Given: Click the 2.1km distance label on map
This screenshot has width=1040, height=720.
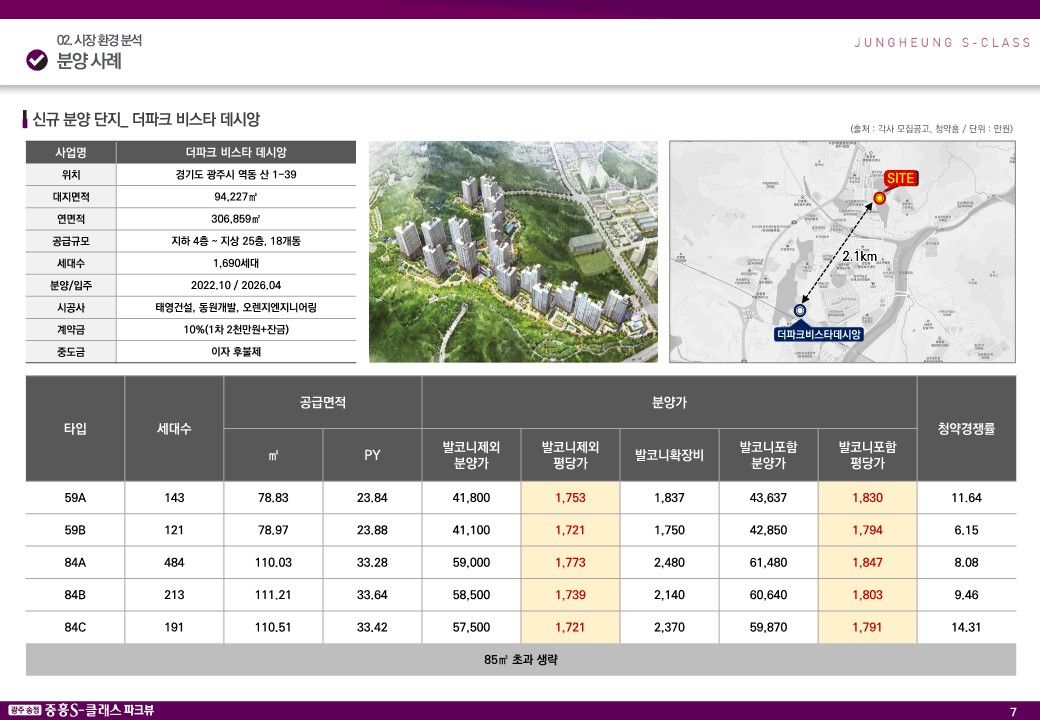Looking at the screenshot, I should pyautogui.click(x=858, y=257).
